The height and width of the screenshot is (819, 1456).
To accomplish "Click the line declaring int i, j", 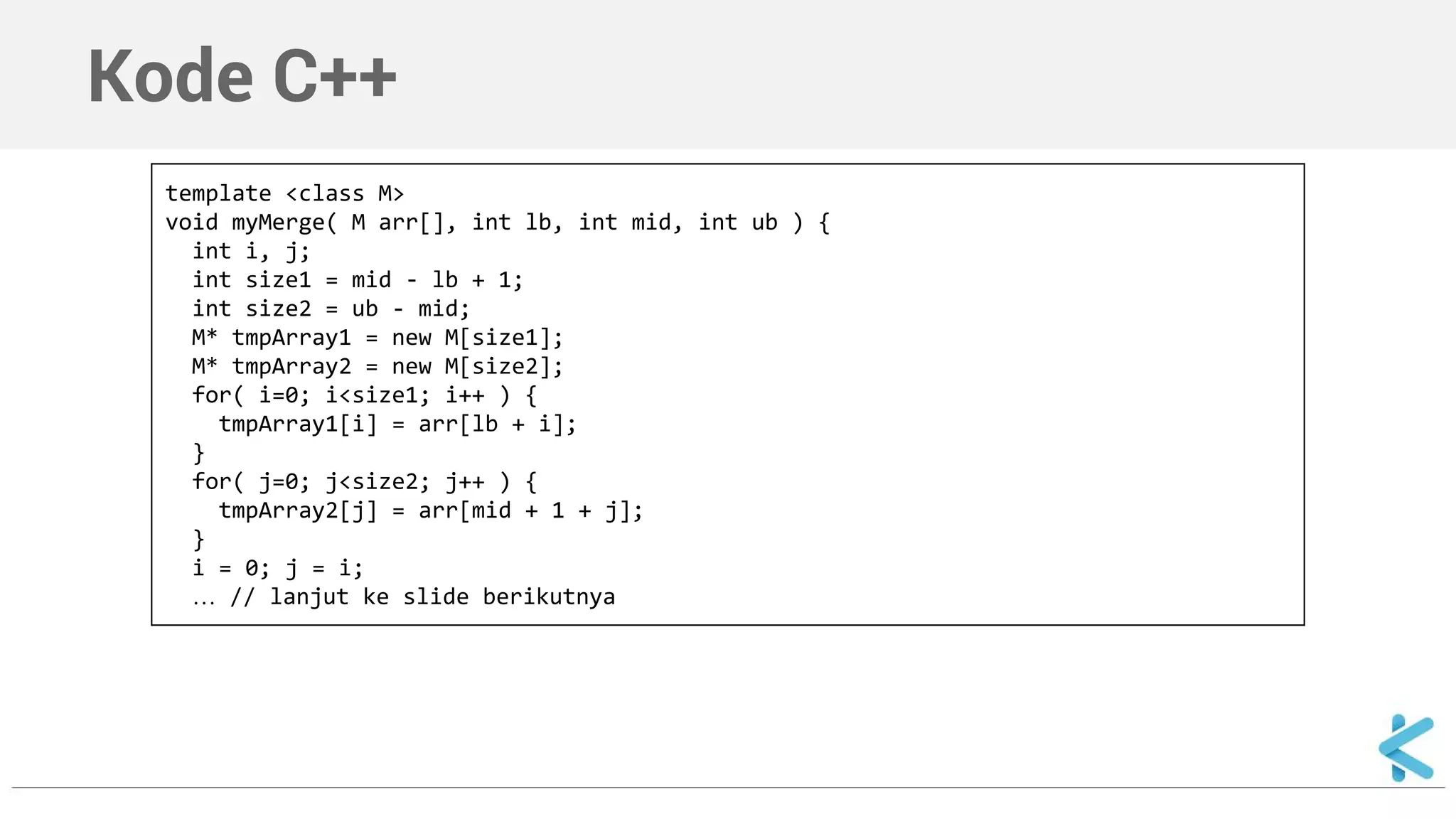I will [251, 251].
